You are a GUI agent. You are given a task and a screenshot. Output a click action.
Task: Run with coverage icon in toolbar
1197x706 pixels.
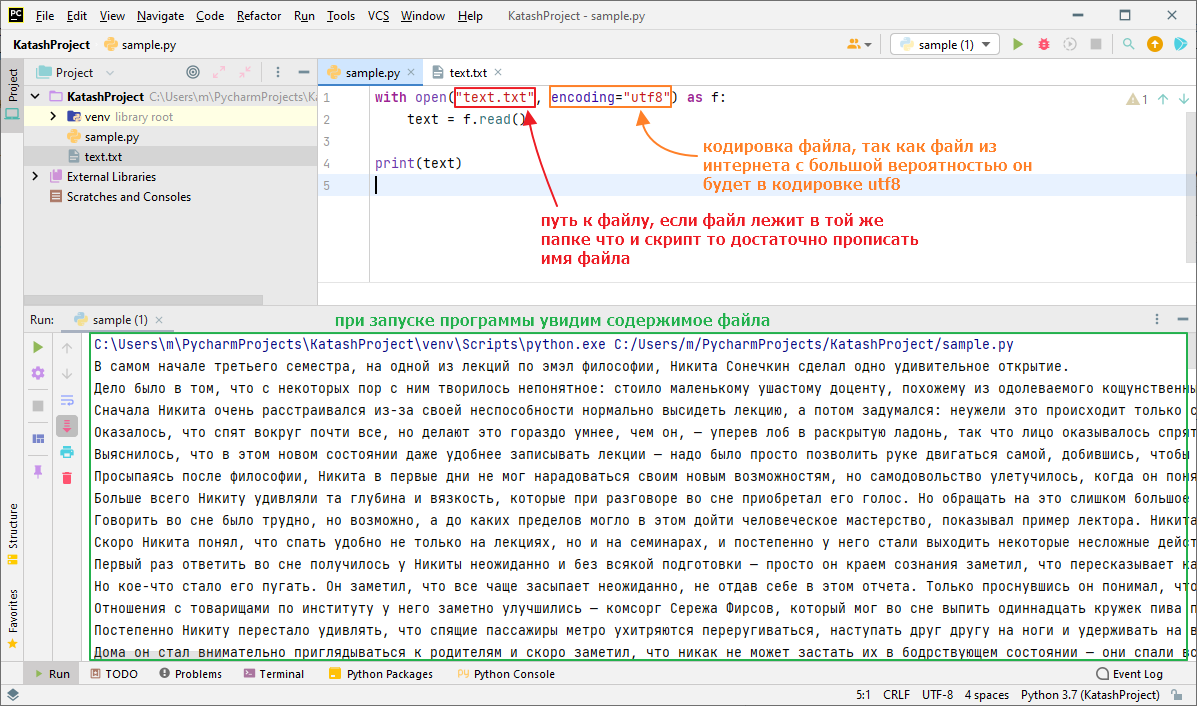click(x=1070, y=44)
